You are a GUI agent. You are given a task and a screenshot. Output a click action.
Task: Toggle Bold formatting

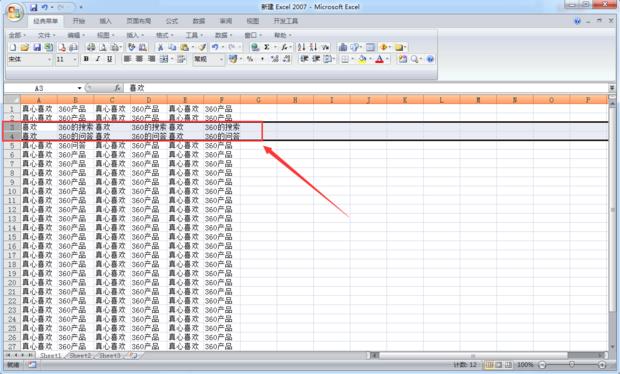(x=86, y=59)
